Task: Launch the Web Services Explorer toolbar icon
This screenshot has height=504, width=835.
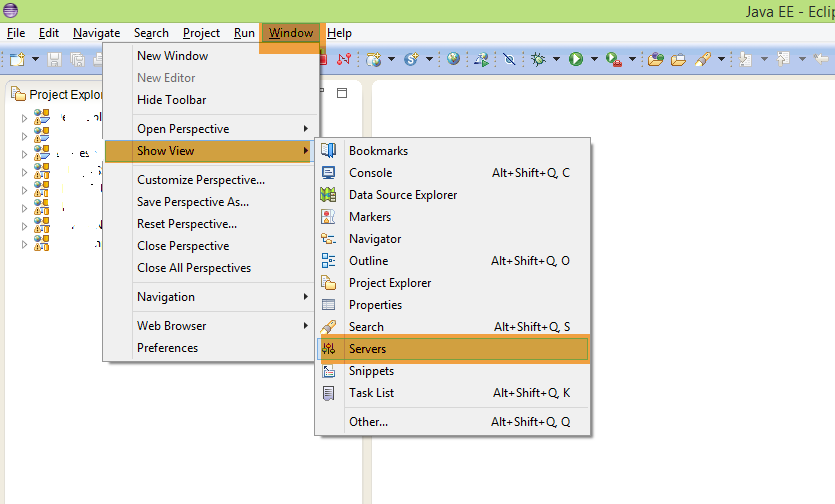Action: click(x=482, y=59)
